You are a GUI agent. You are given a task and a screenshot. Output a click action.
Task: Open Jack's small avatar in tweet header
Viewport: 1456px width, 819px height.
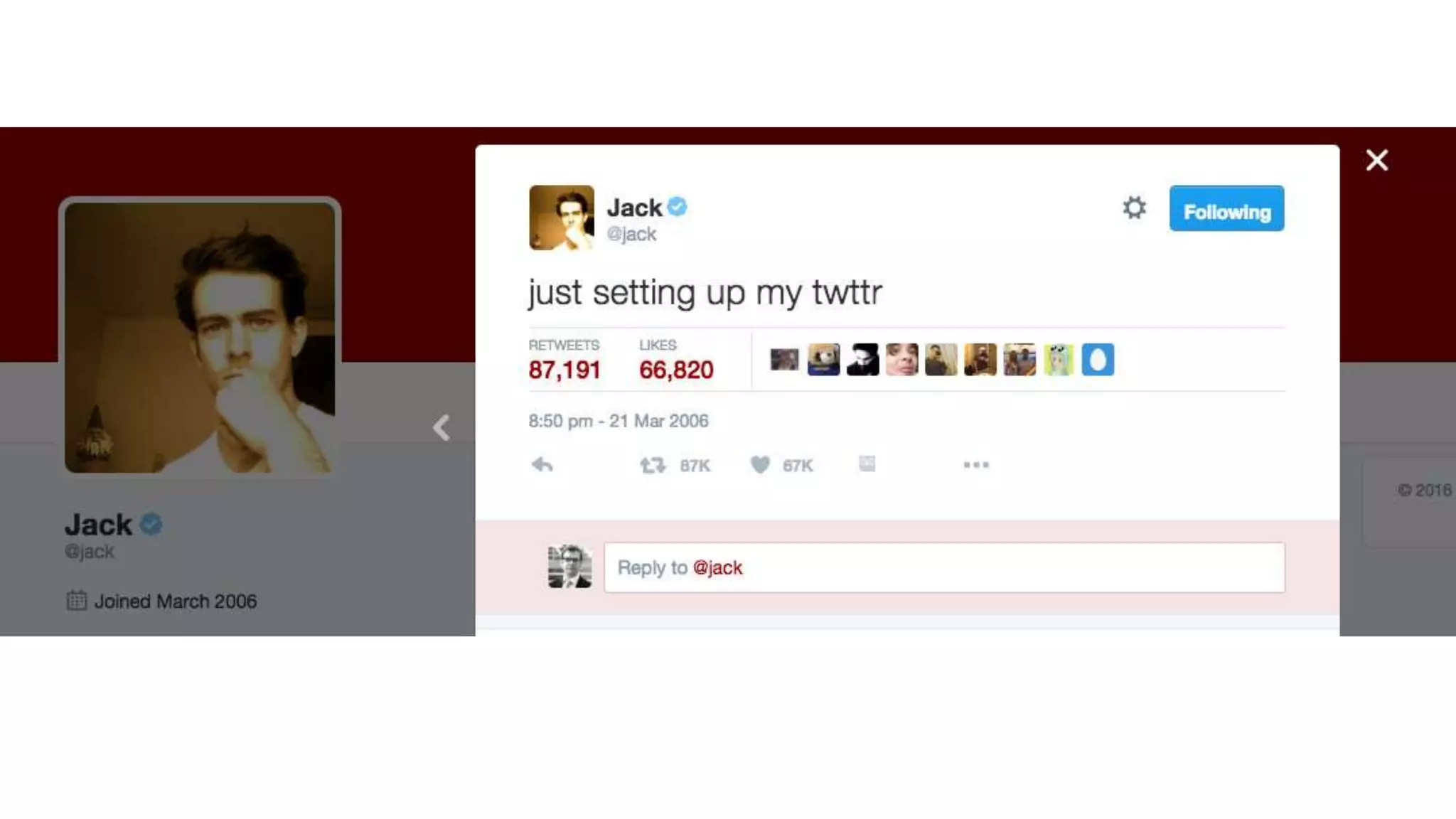point(562,218)
